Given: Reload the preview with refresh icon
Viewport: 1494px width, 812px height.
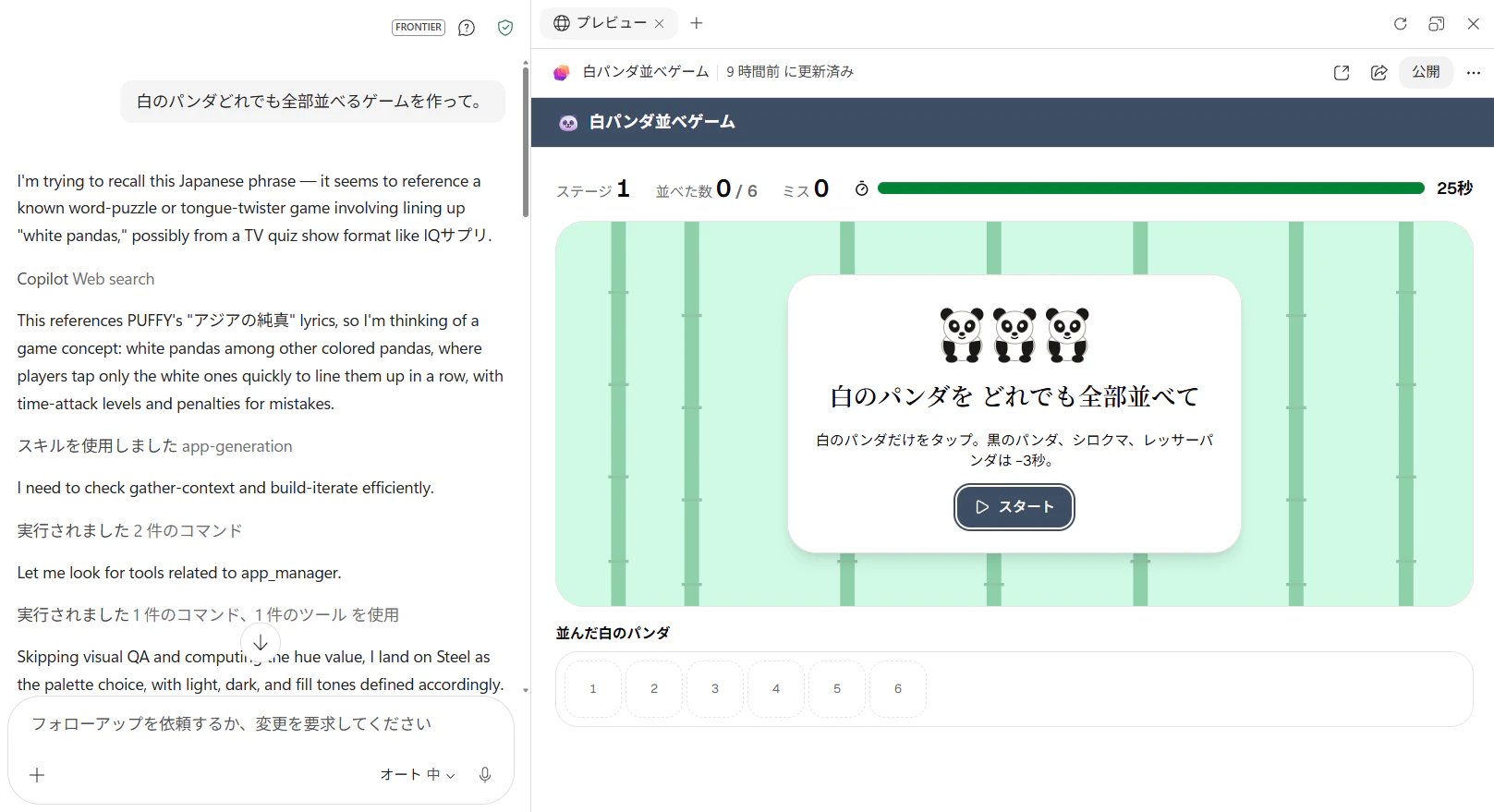Looking at the screenshot, I should [x=1401, y=24].
